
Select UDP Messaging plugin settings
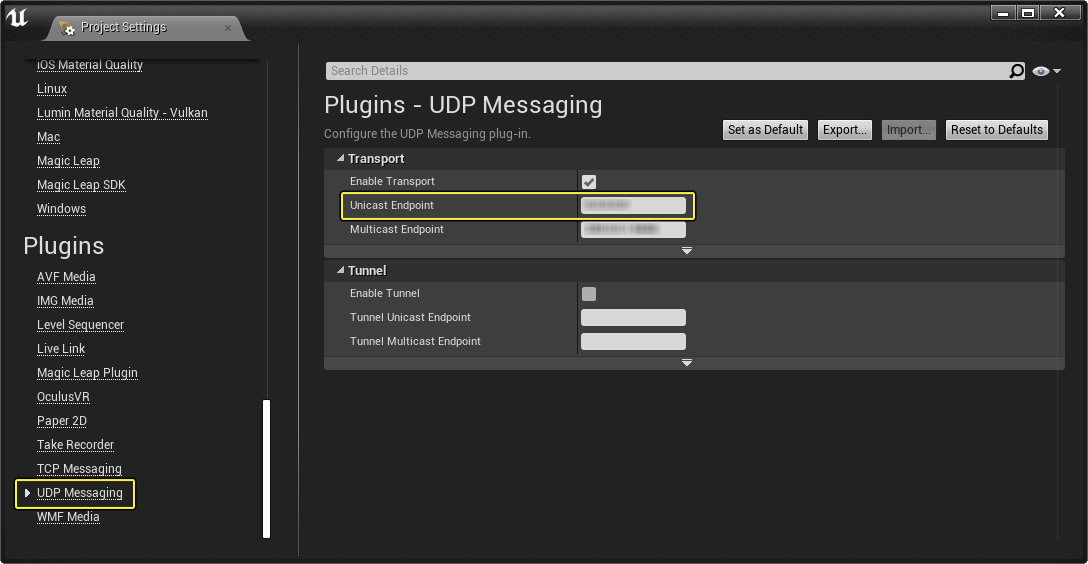click(x=80, y=493)
